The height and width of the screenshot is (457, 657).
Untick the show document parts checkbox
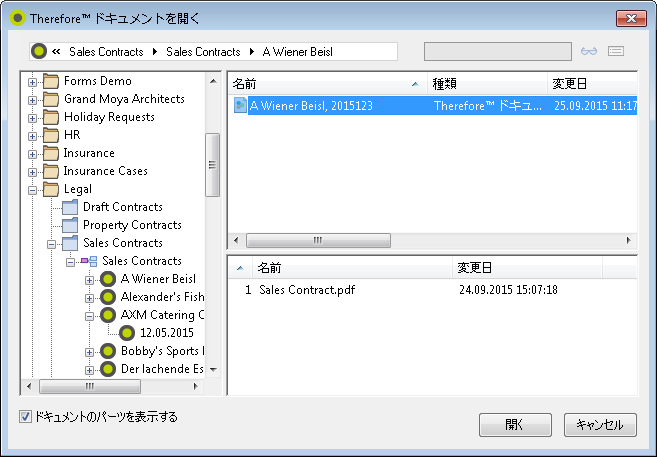25,417
